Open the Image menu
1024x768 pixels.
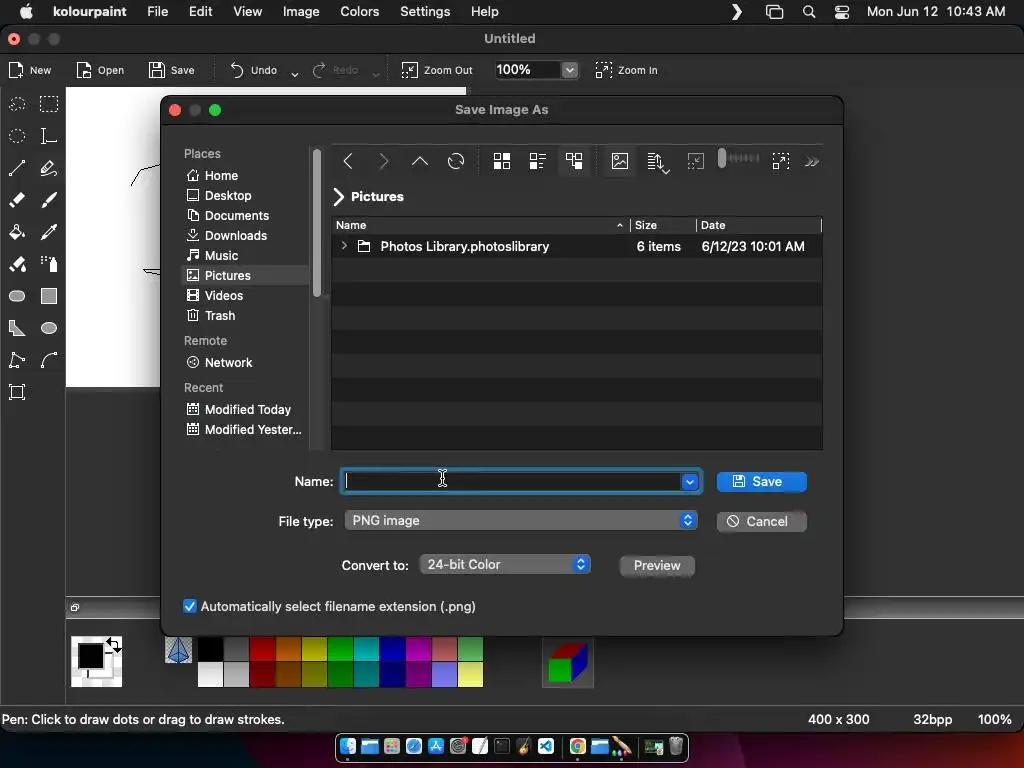[x=300, y=12]
